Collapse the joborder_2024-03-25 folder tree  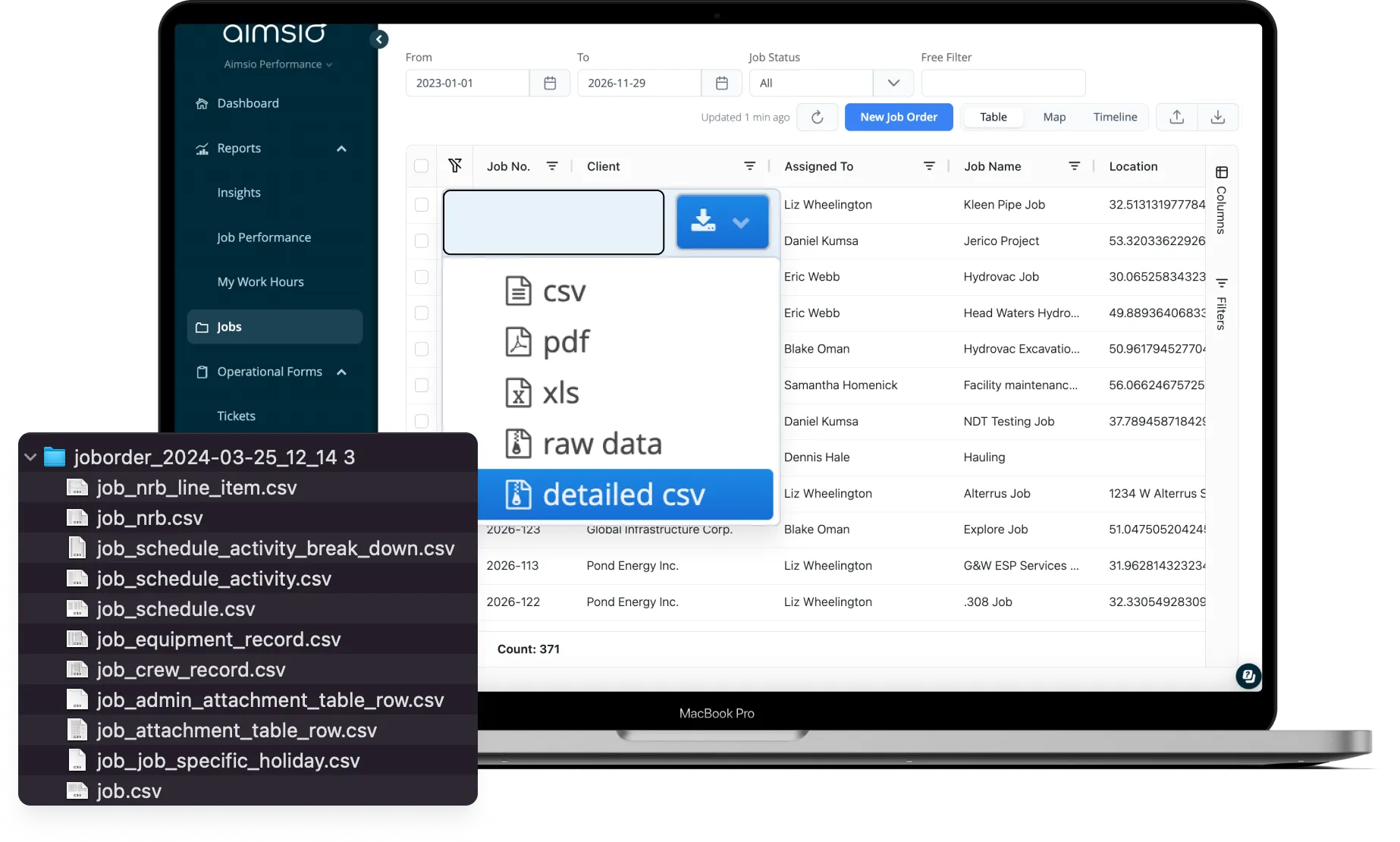30,457
